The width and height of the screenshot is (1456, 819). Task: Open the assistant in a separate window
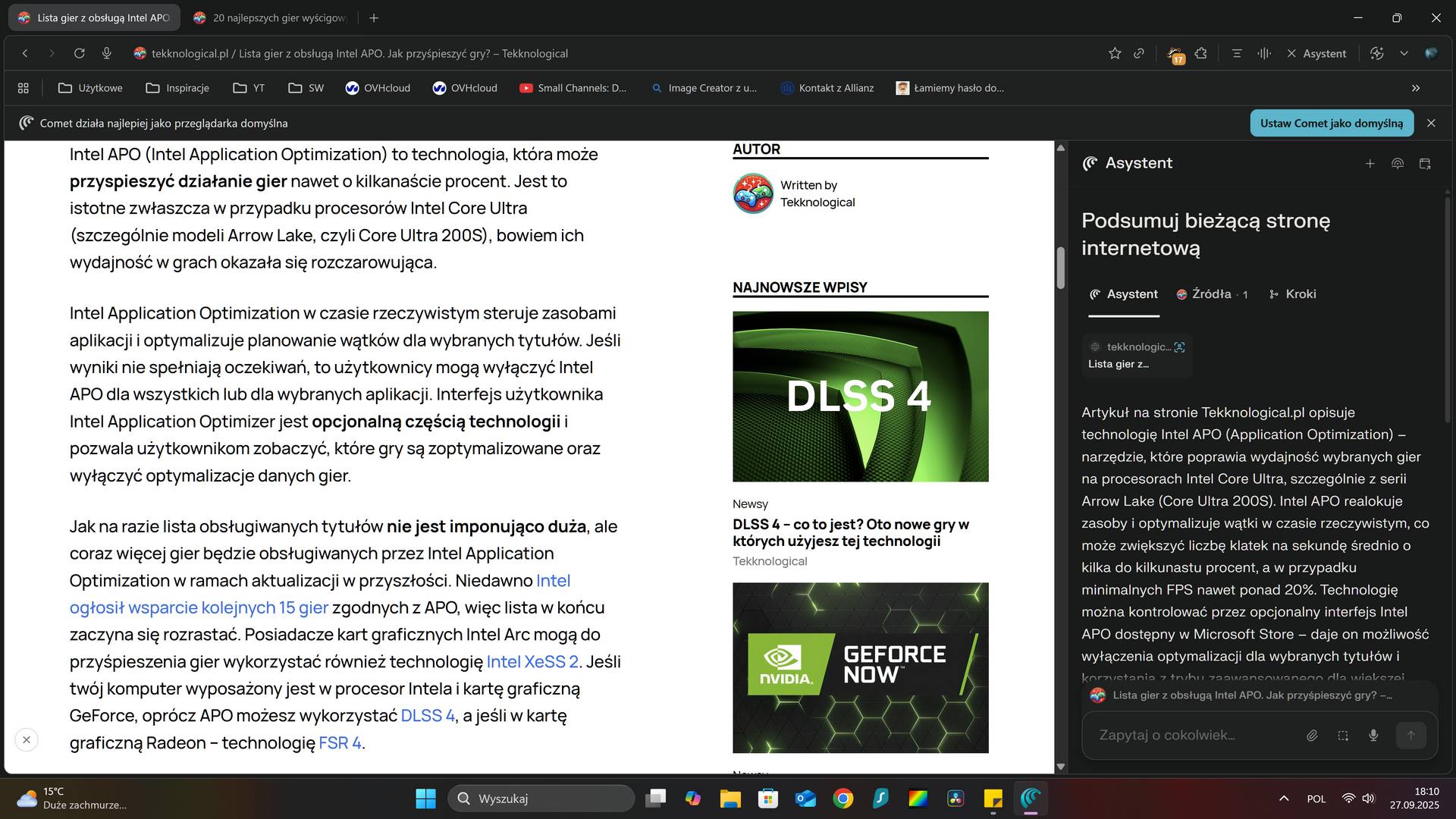[1425, 164]
